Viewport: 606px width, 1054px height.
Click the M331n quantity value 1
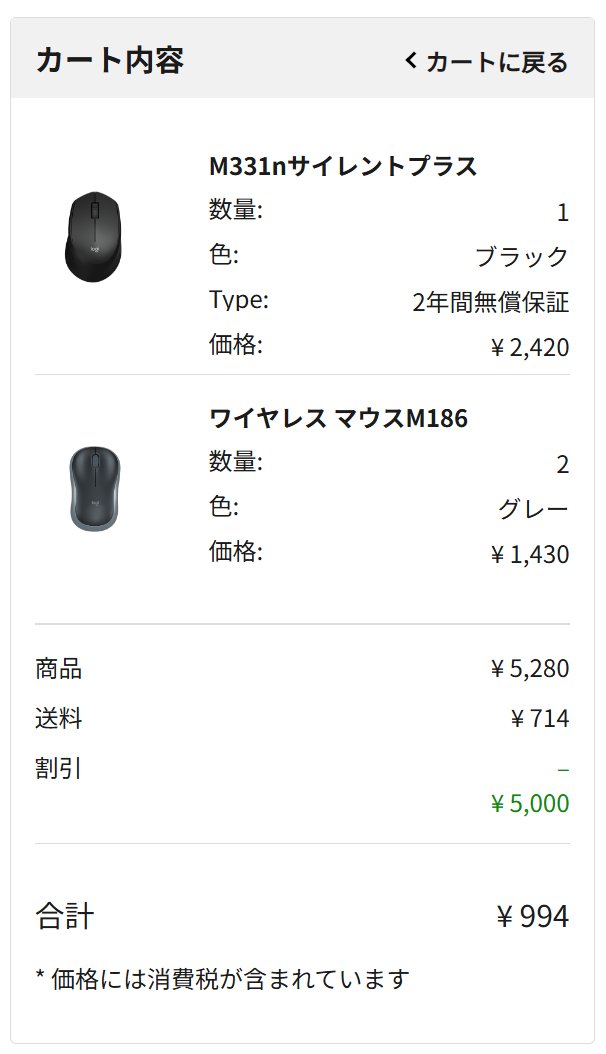coord(562,213)
